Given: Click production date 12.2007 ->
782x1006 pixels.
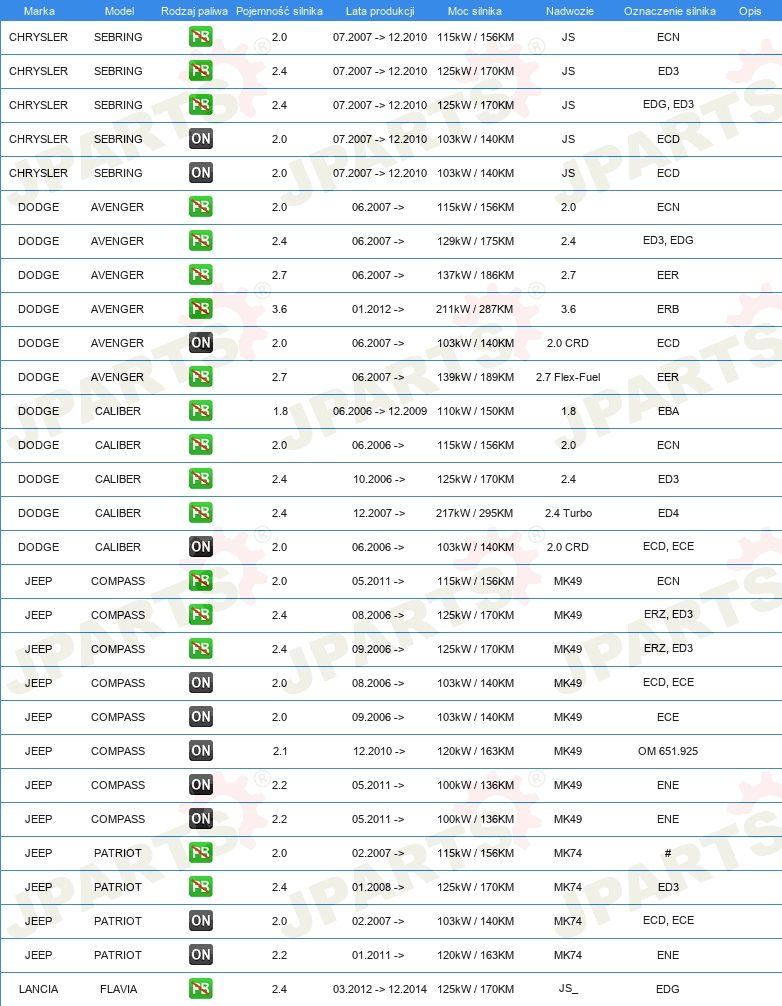Looking at the screenshot, I should 379,513.
